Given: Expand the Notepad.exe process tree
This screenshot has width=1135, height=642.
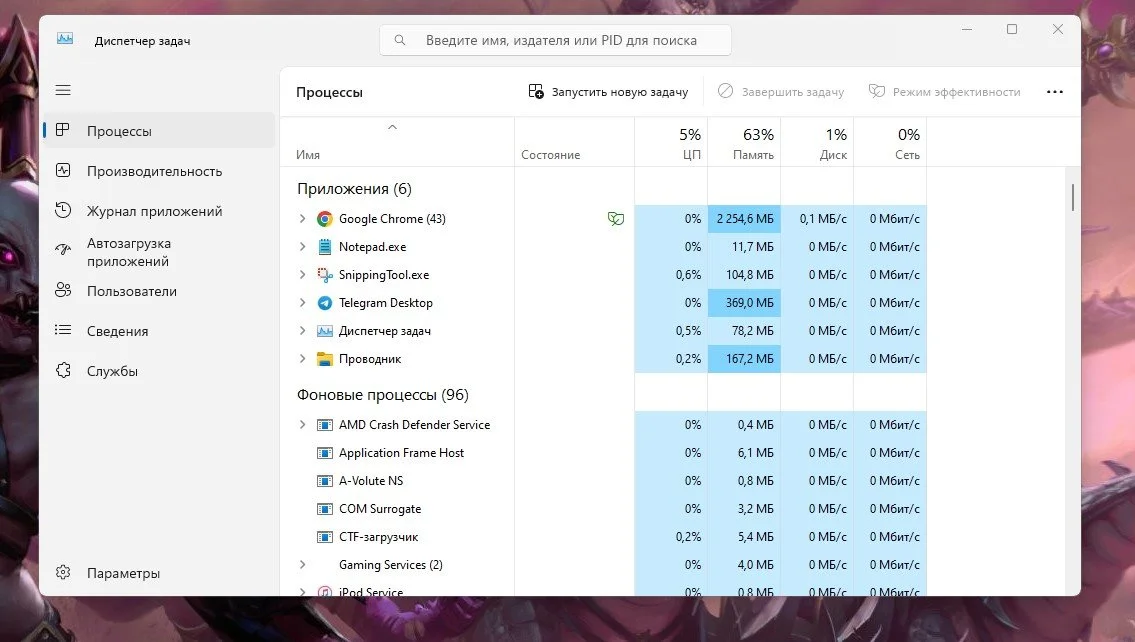Looking at the screenshot, I should pyautogui.click(x=303, y=246).
